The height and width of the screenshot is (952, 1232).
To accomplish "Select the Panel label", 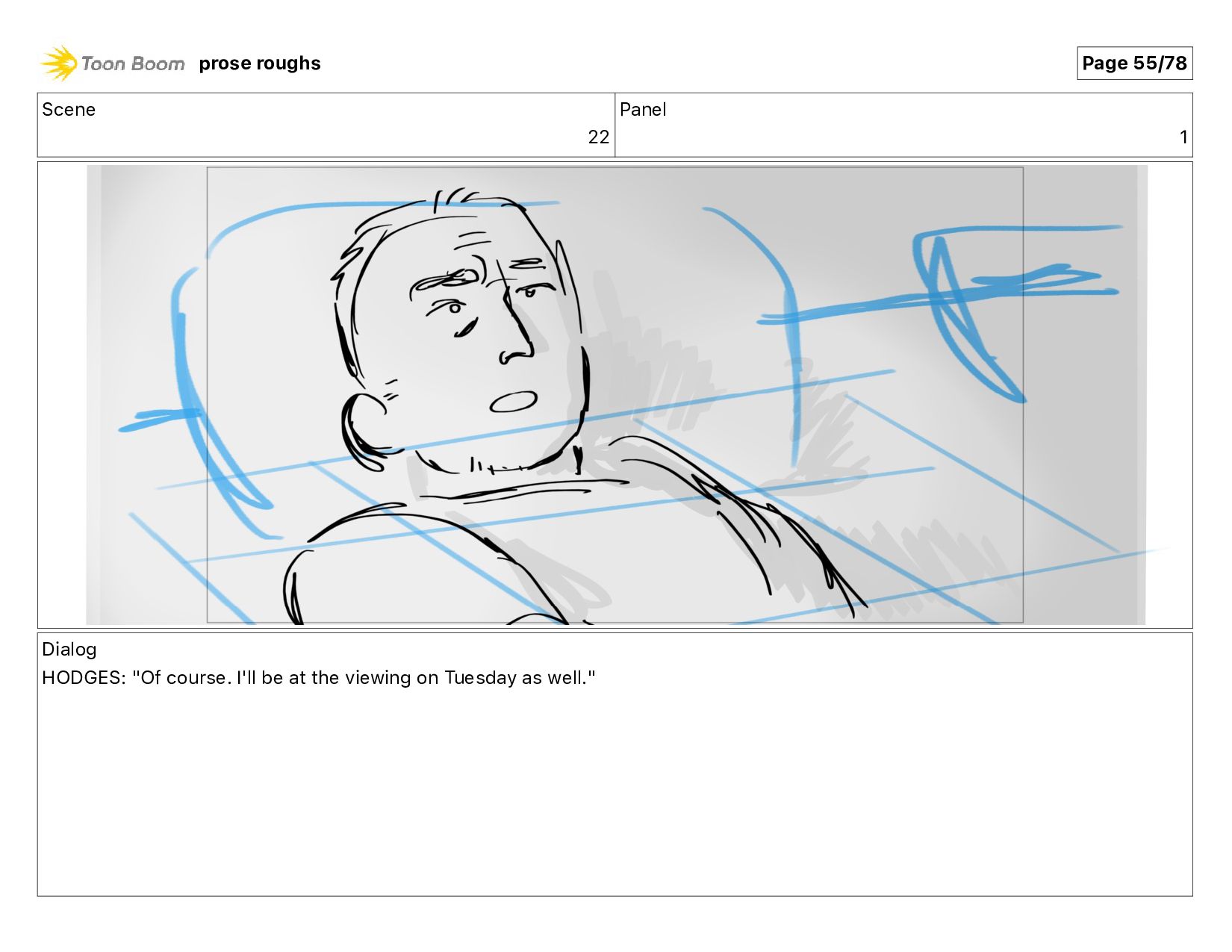I will [x=643, y=110].
